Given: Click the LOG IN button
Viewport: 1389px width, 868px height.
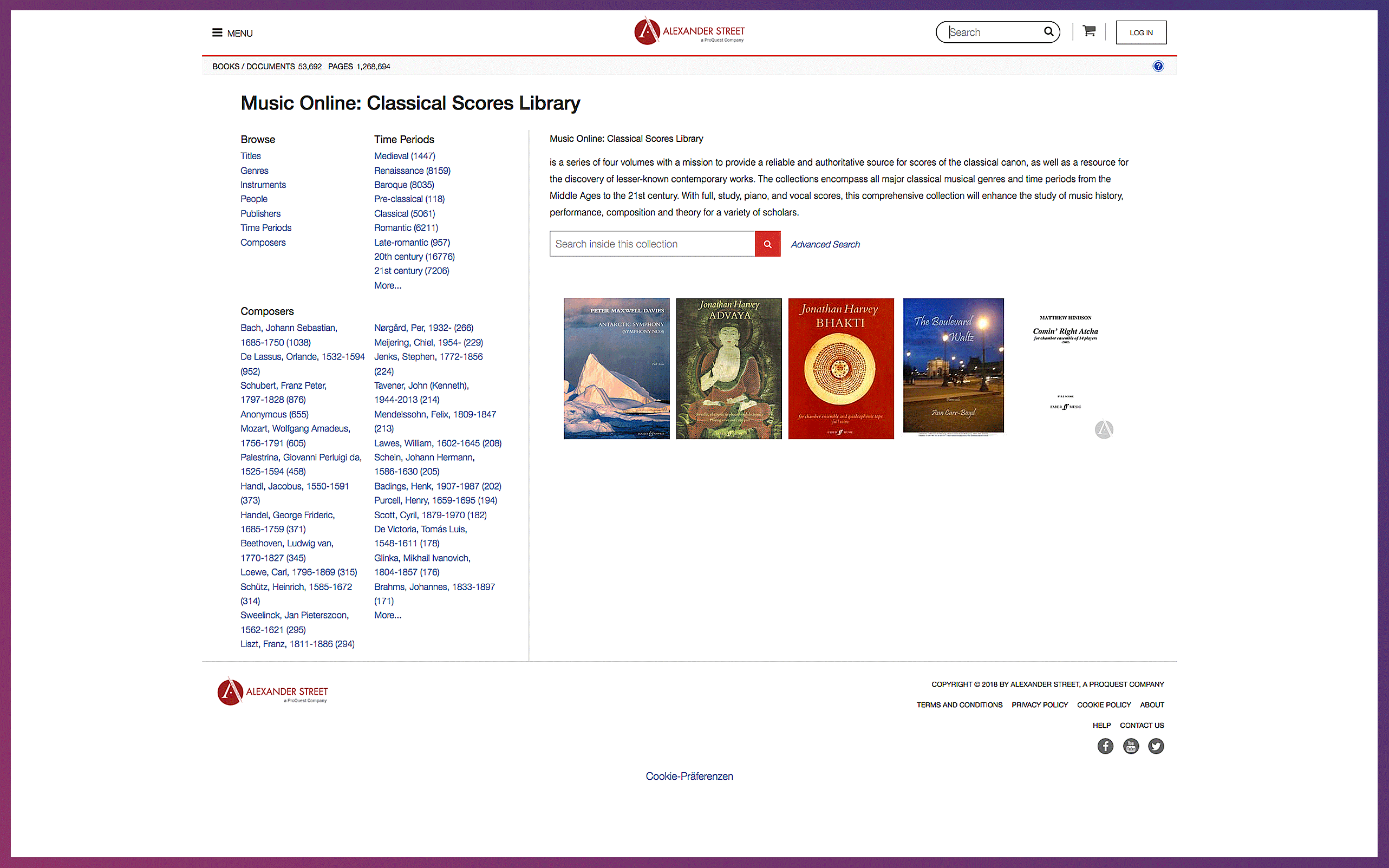Looking at the screenshot, I should (x=1140, y=32).
